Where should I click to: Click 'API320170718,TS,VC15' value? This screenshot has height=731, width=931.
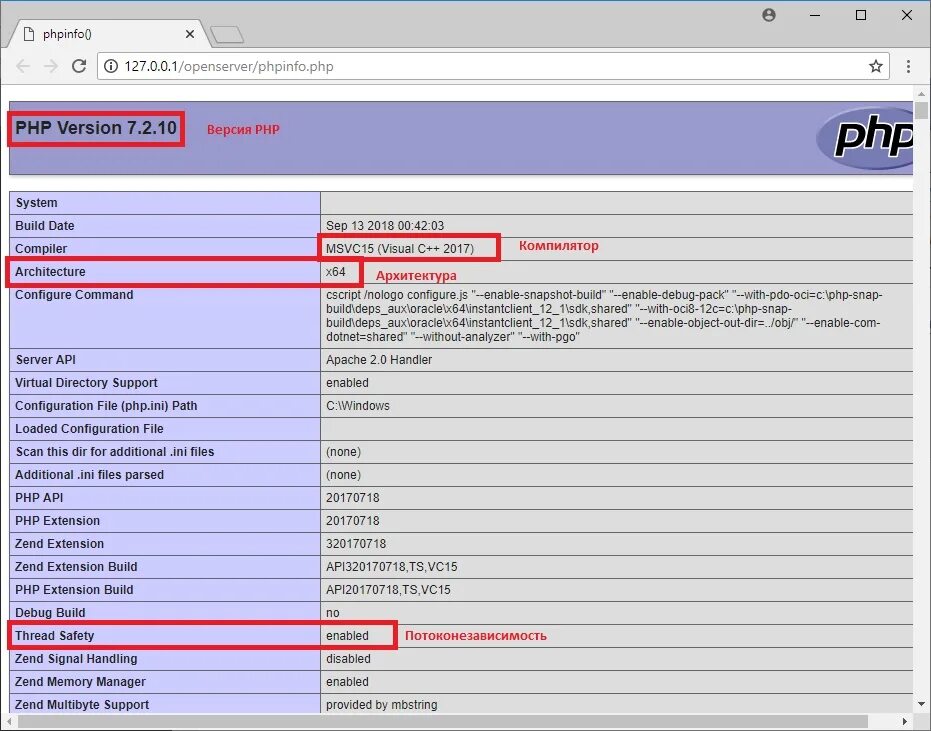(391, 567)
